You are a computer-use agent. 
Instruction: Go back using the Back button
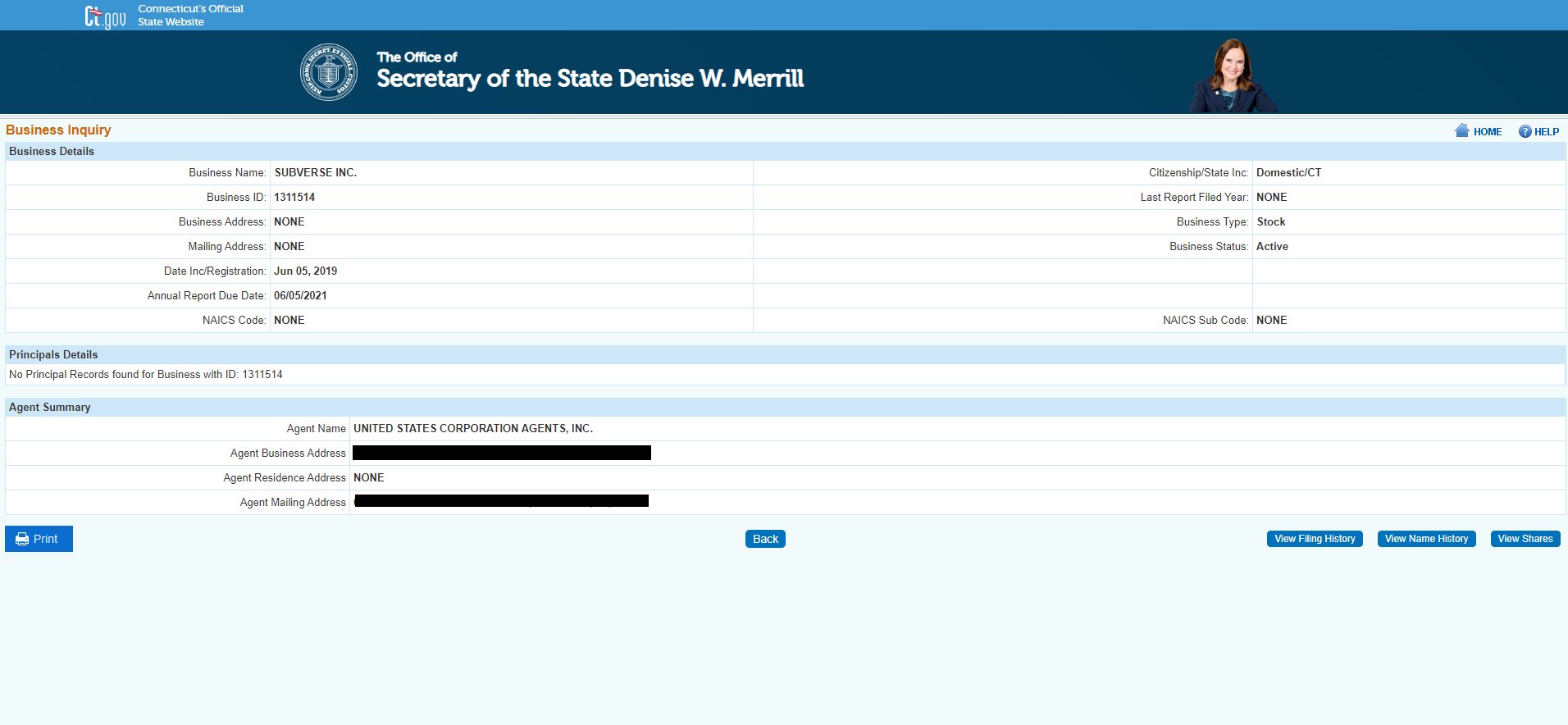[x=765, y=539]
